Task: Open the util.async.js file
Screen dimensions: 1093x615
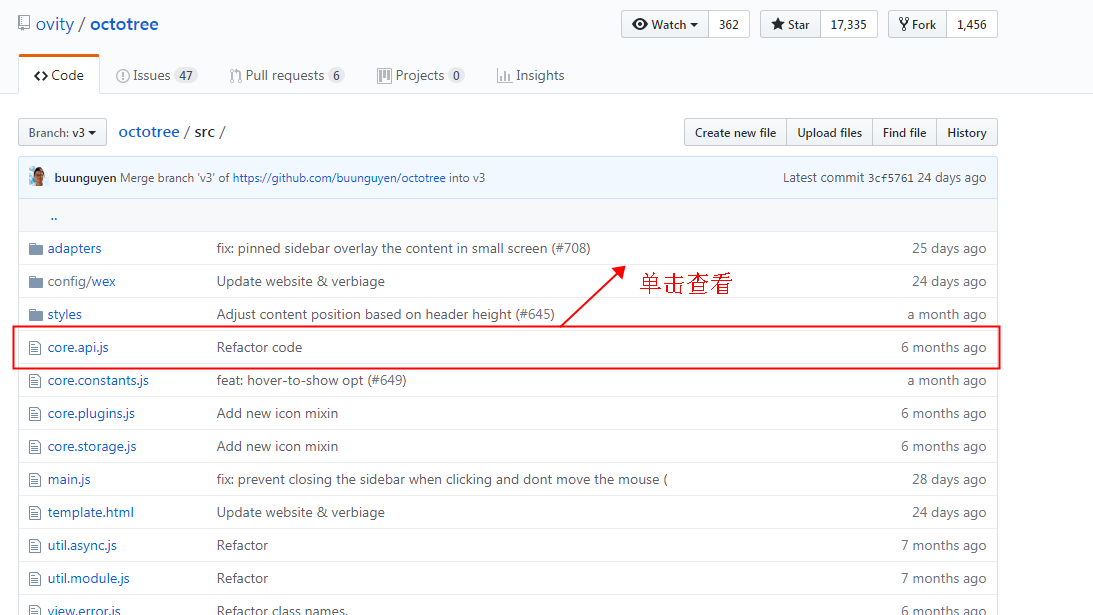Action: [x=82, y=545]
